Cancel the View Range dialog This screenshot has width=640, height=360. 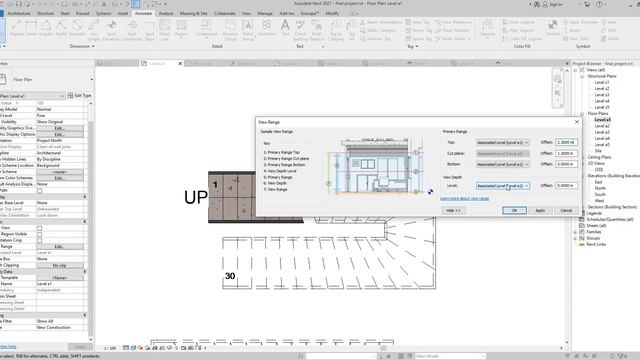tap(566, 211)
